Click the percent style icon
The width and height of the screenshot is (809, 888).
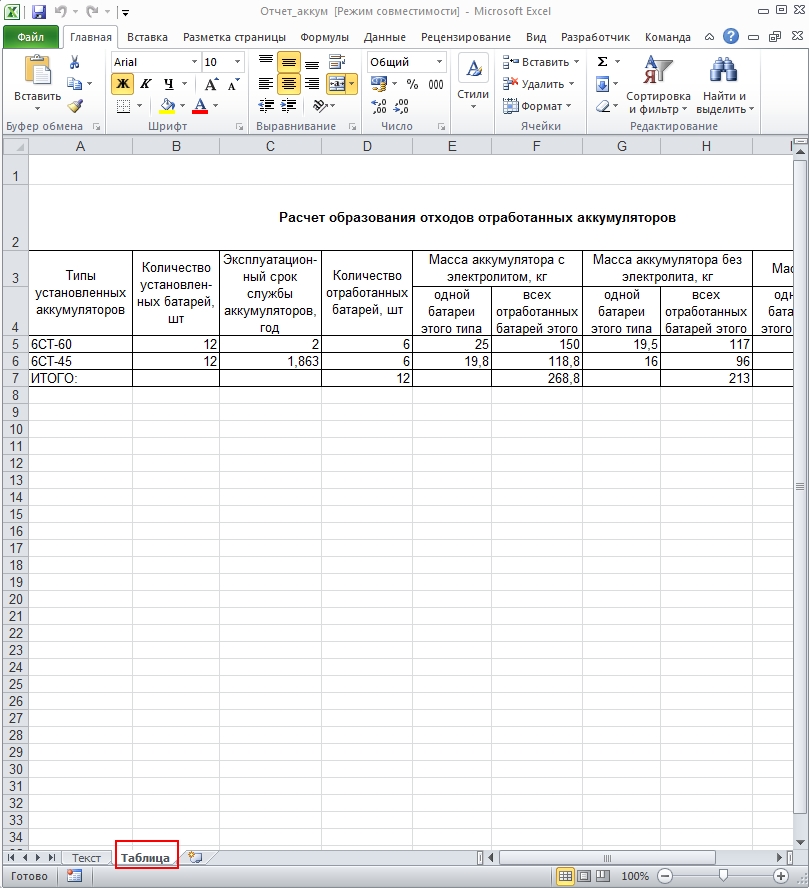tap(412, 84)
